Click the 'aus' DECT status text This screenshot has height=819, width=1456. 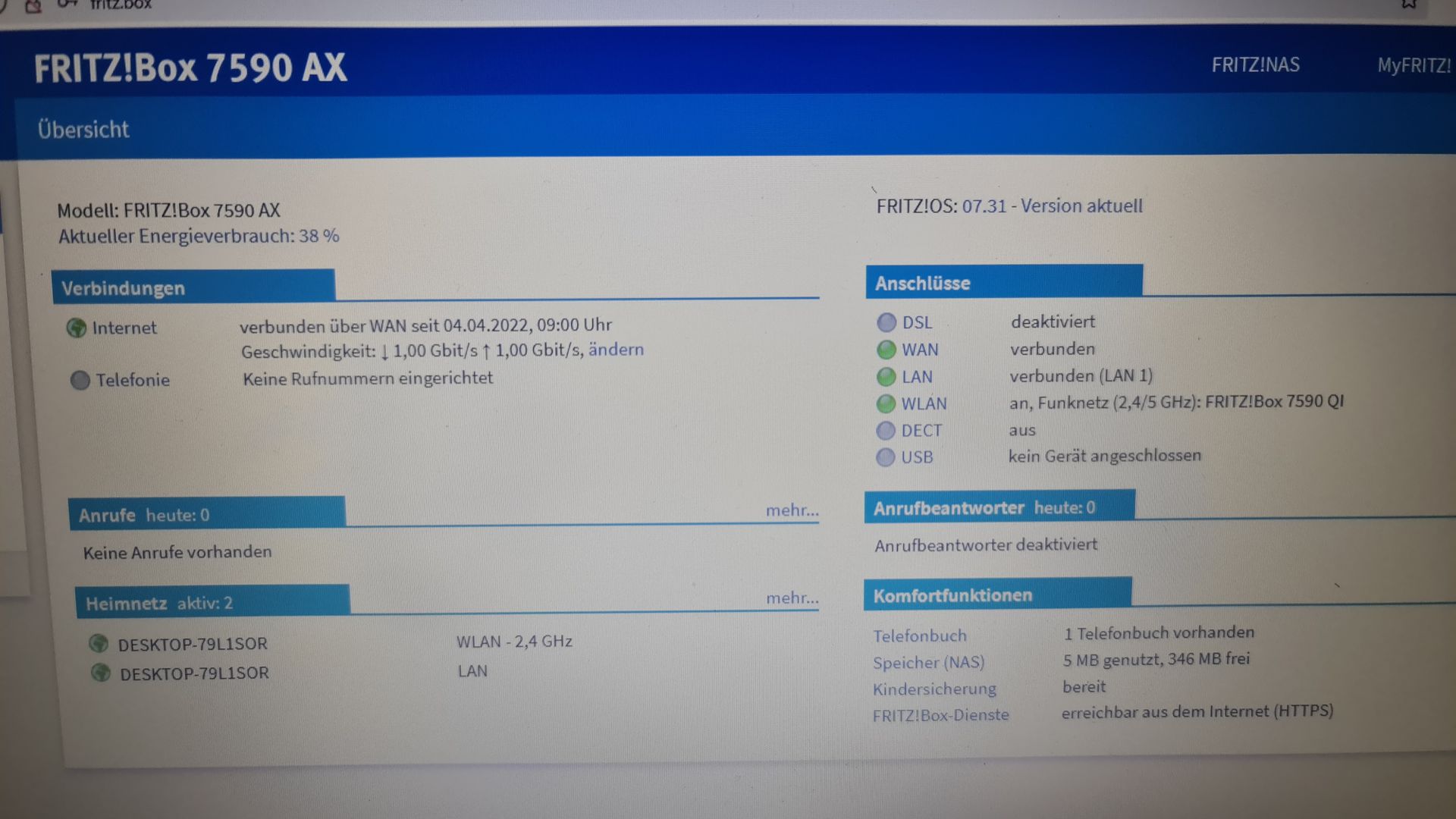point(1021,431)
